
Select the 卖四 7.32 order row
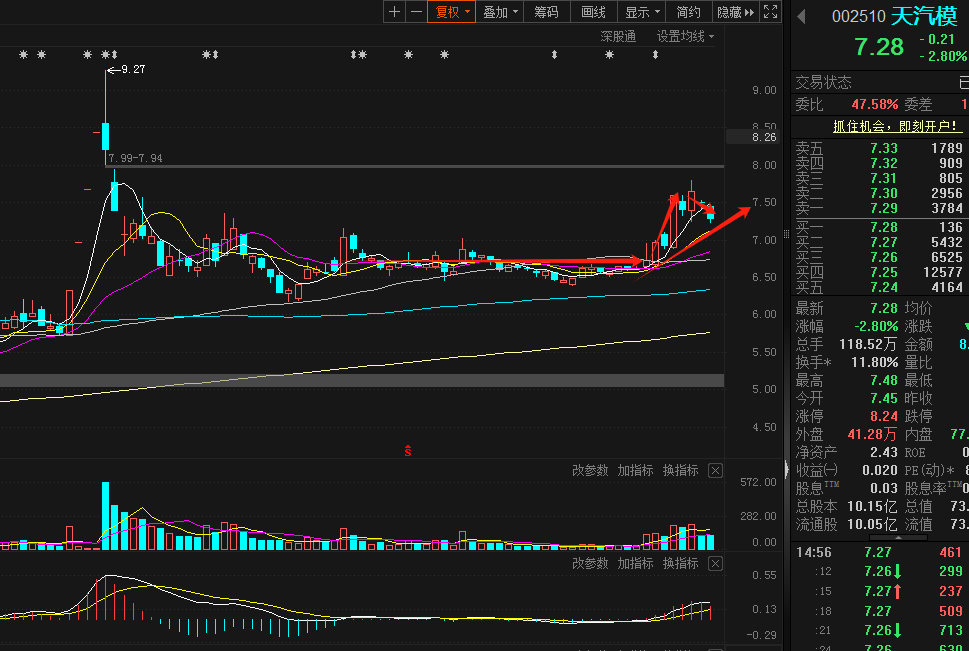[x=880, y=163]
